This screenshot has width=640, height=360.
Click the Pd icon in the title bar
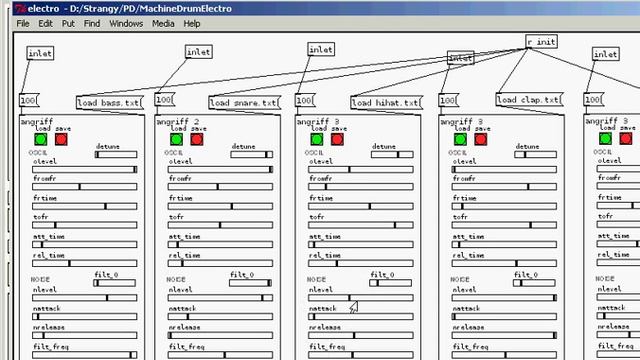click(20, 8)
